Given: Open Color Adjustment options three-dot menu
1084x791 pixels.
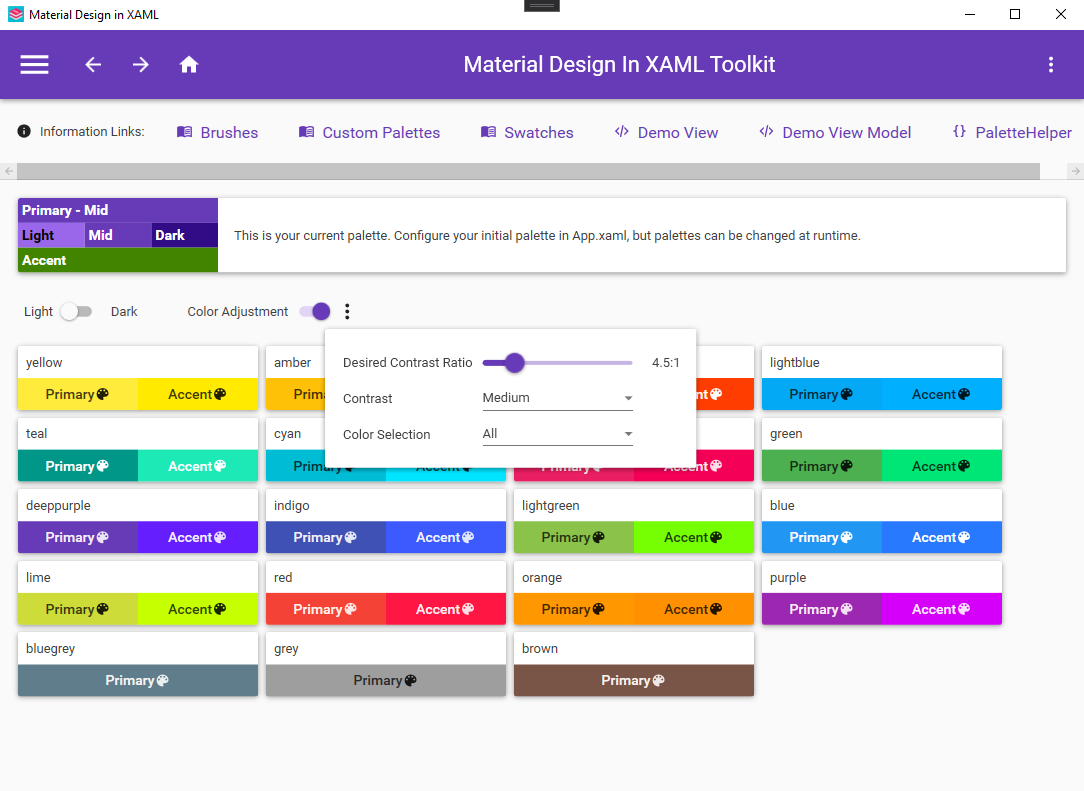Looking at the screenshot, I should pyautogui.click(x=347, y=312).
